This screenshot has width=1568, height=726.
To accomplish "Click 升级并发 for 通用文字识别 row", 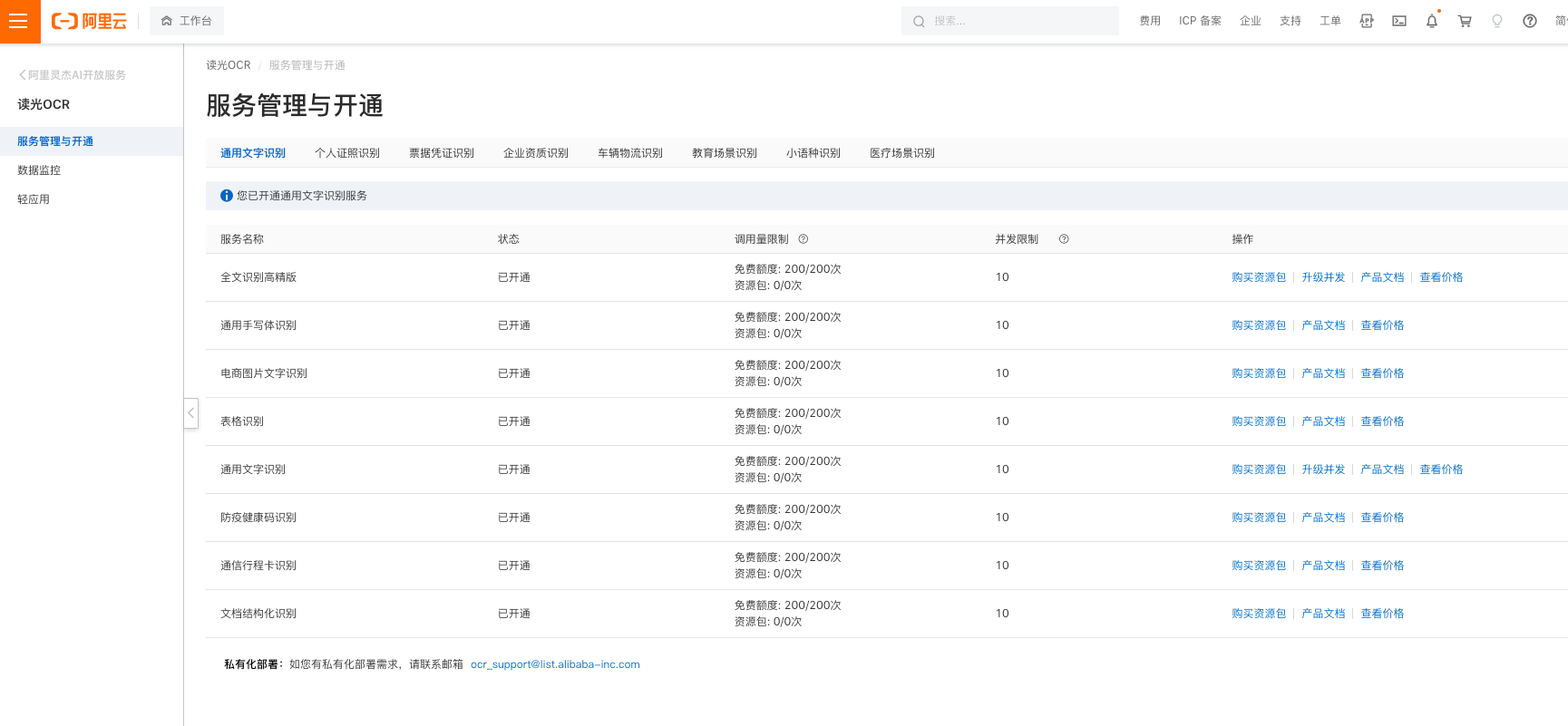I will (x=1323, y=469).
